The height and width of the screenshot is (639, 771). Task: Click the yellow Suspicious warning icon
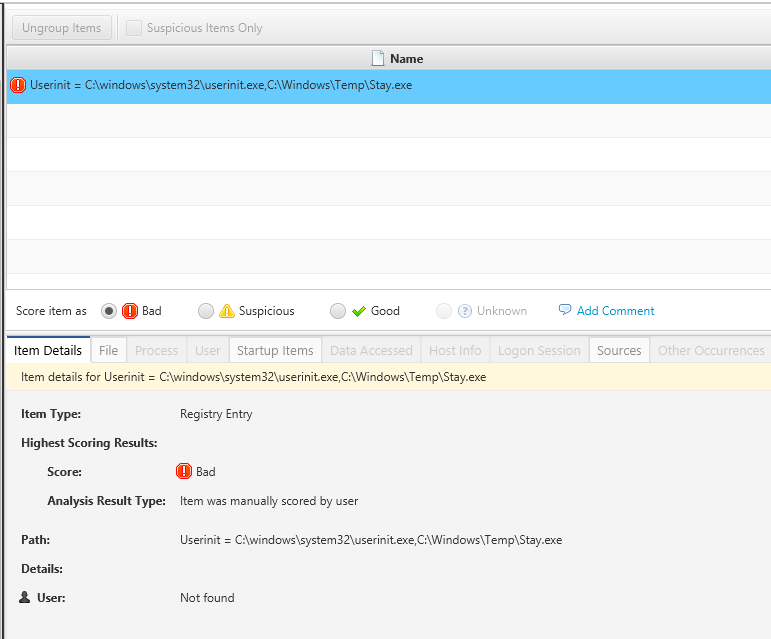pyautogui.click(x=227, y=311)
